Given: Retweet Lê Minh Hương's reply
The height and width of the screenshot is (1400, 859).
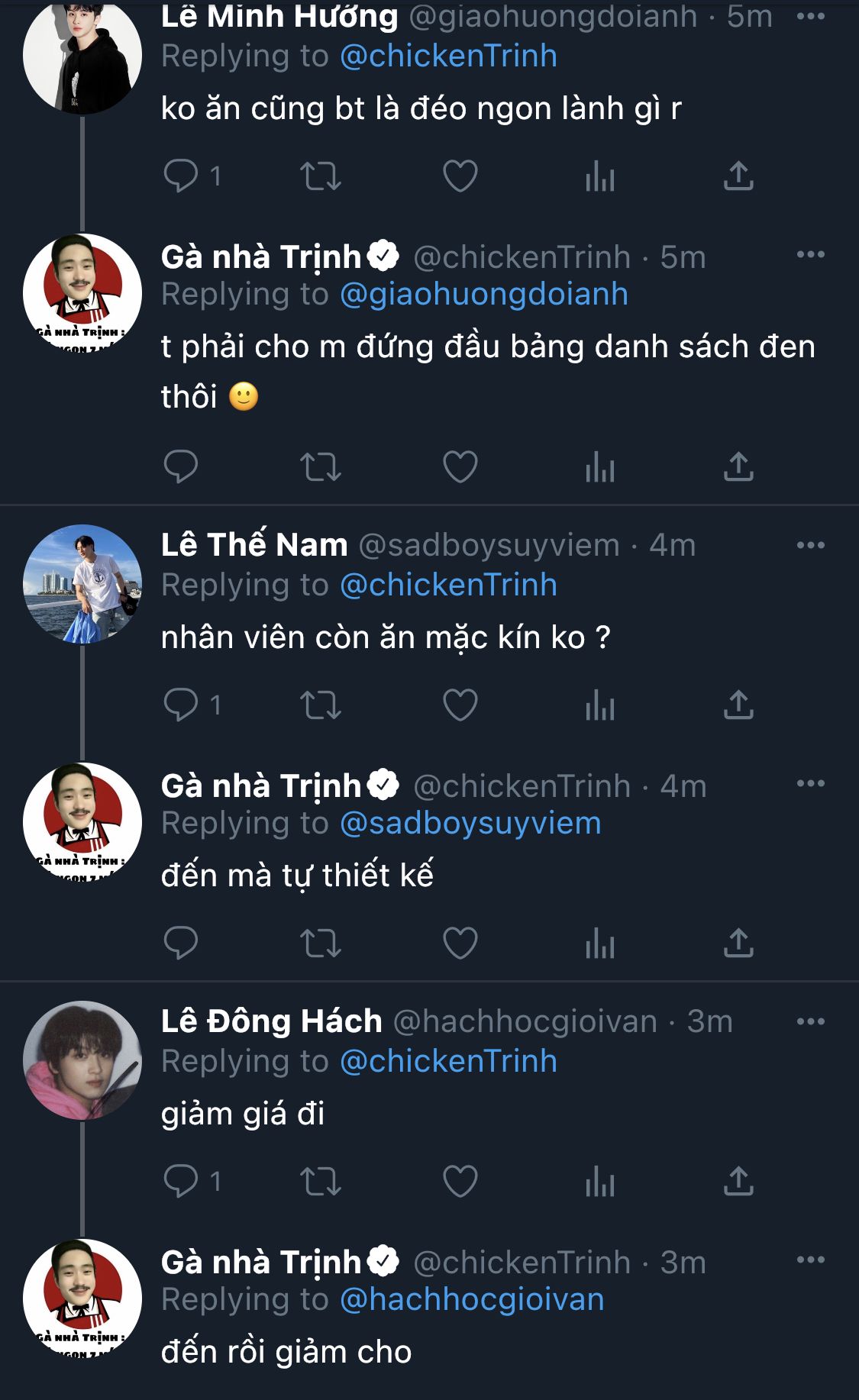Looking at the screenshot, I should click(320, 176).
